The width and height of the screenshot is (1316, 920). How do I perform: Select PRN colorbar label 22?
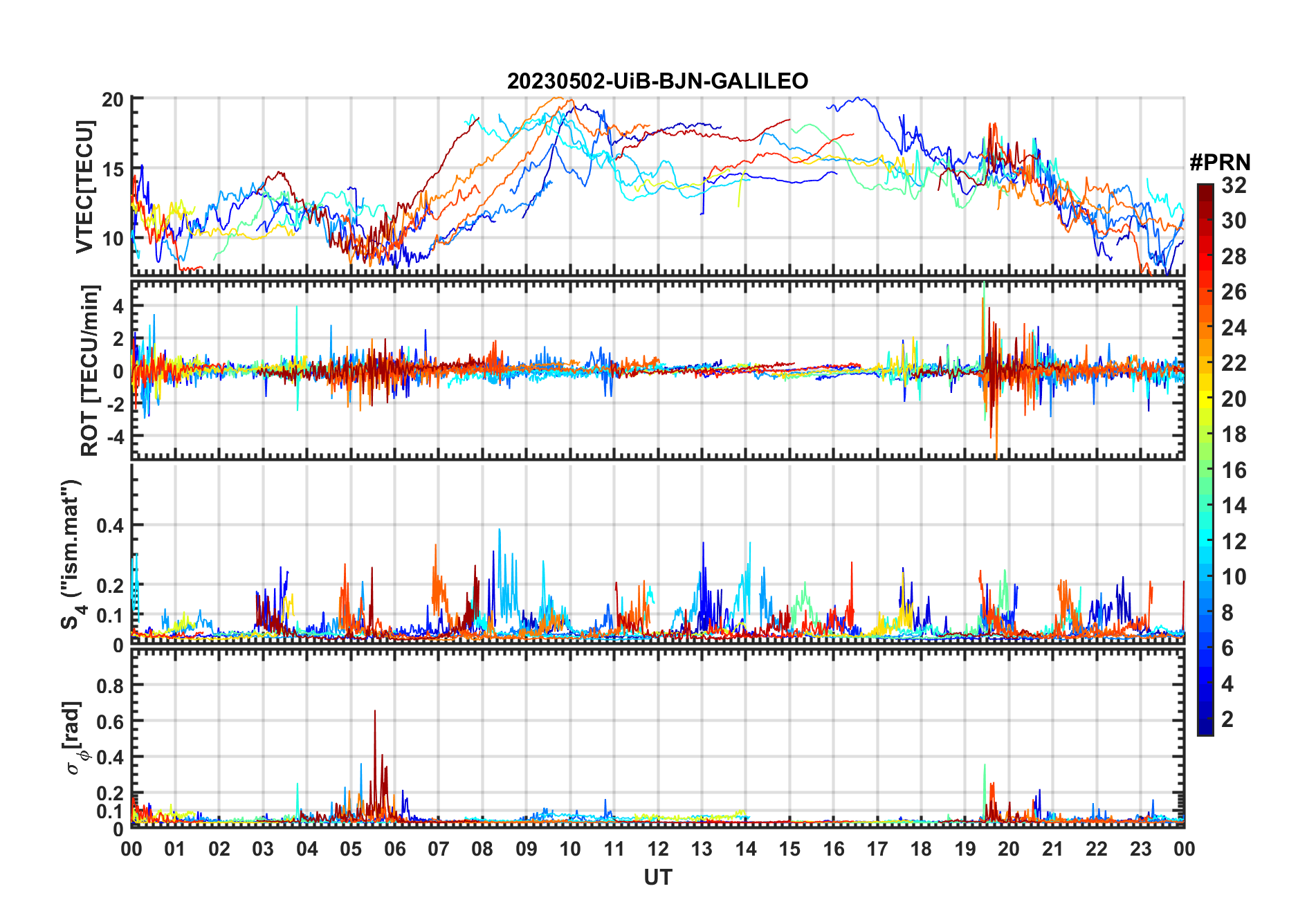pos(1234,363)
